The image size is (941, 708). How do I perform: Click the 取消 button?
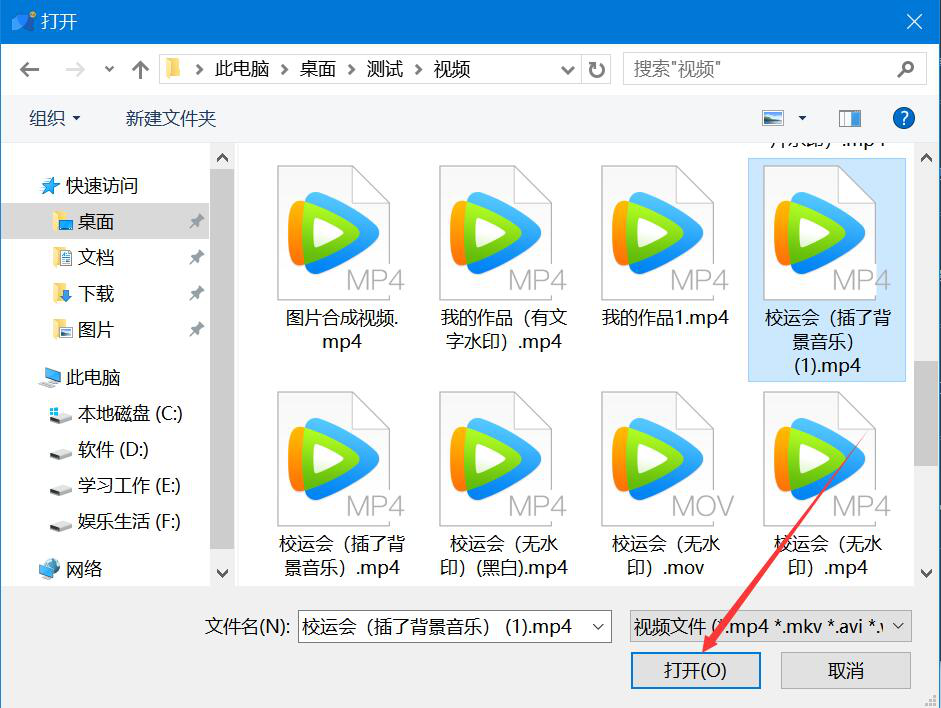tap(846, 670)
